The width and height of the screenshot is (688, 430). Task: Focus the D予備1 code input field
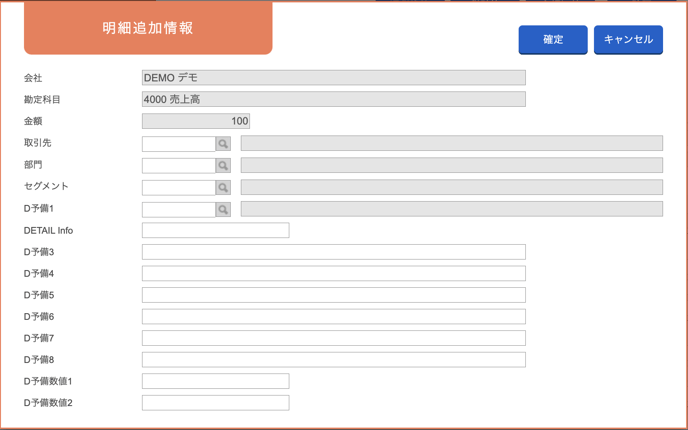tap(179, 209)
